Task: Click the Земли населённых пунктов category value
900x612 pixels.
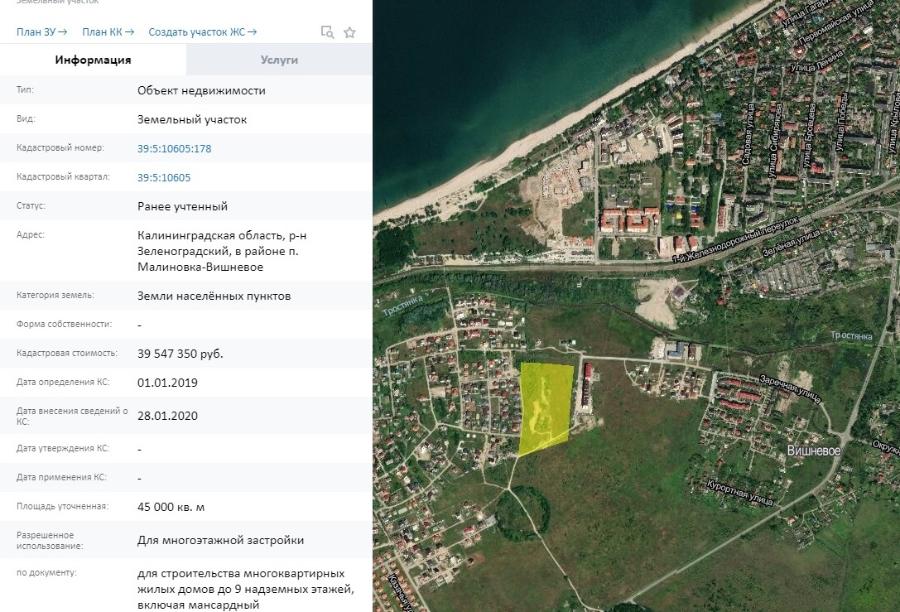Action: coord(214,296)
